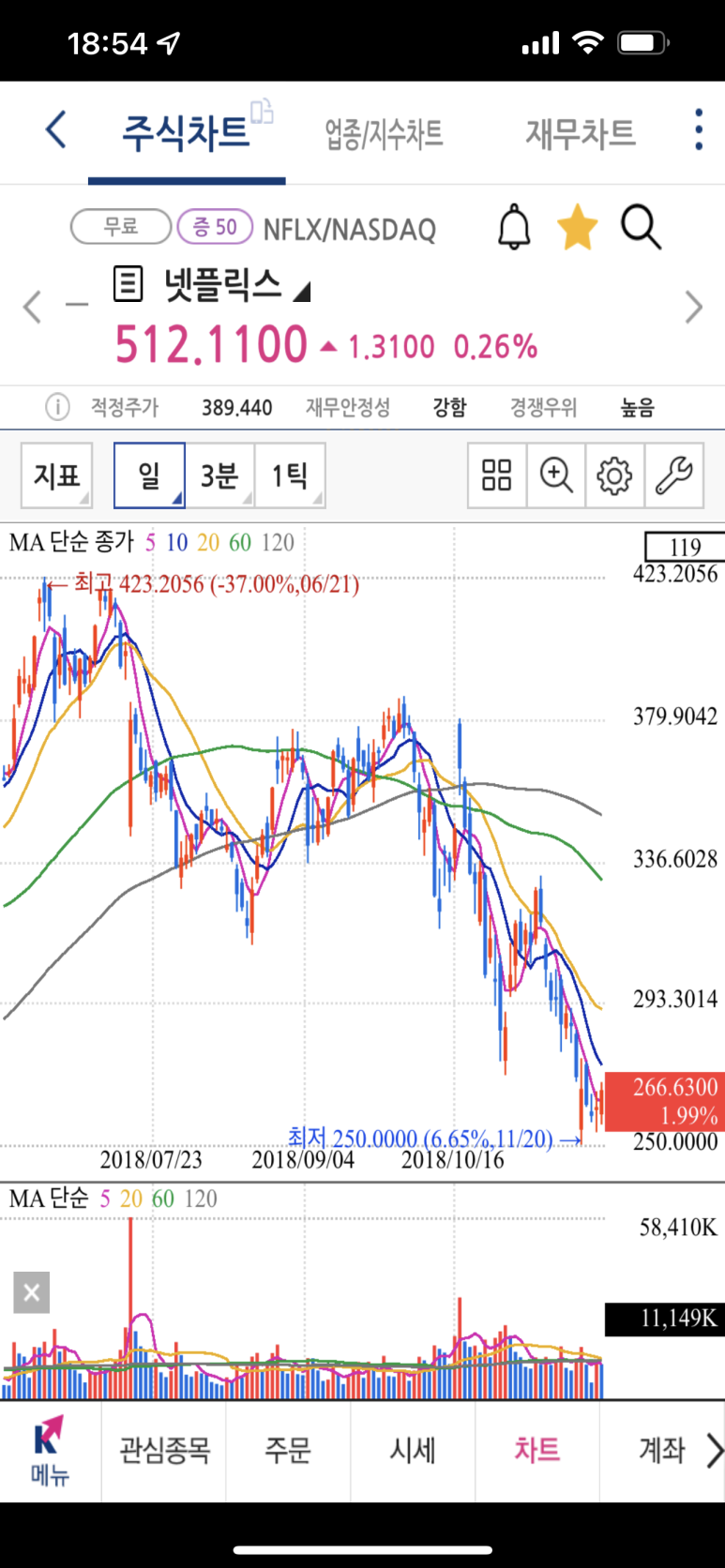The height and width of the screenshot is (1568, 725).
Task: Close volume panel with X button
Action: [x=31, y=1293]
